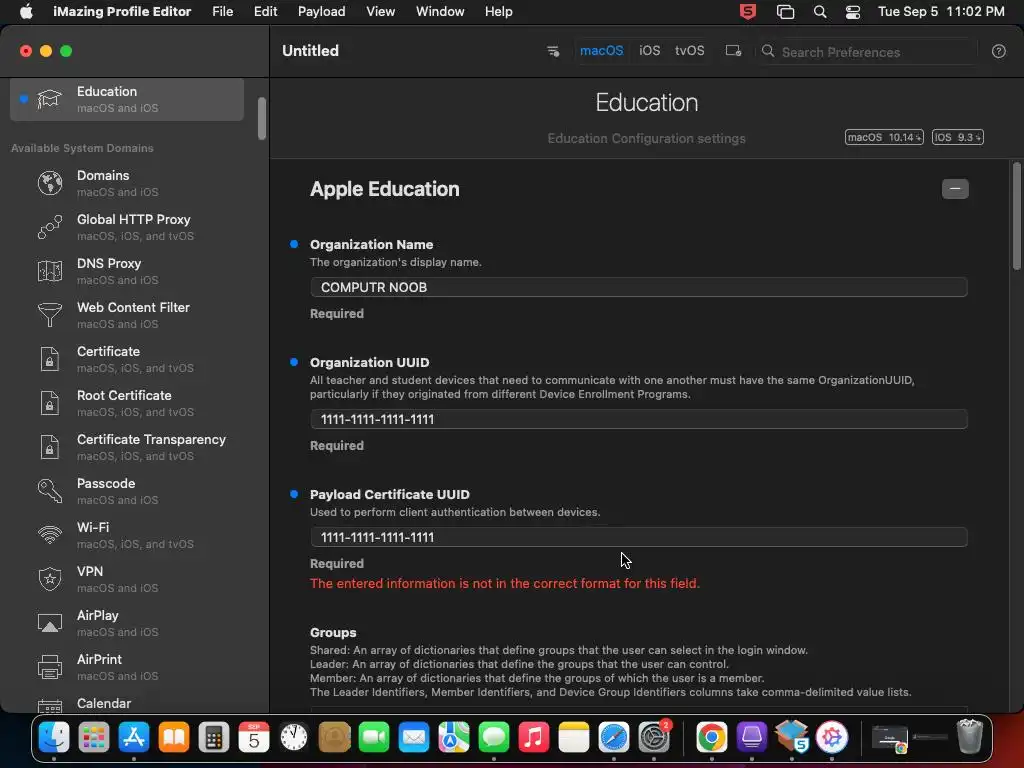Click the DNS Proxy map icon

click(50, 271)
